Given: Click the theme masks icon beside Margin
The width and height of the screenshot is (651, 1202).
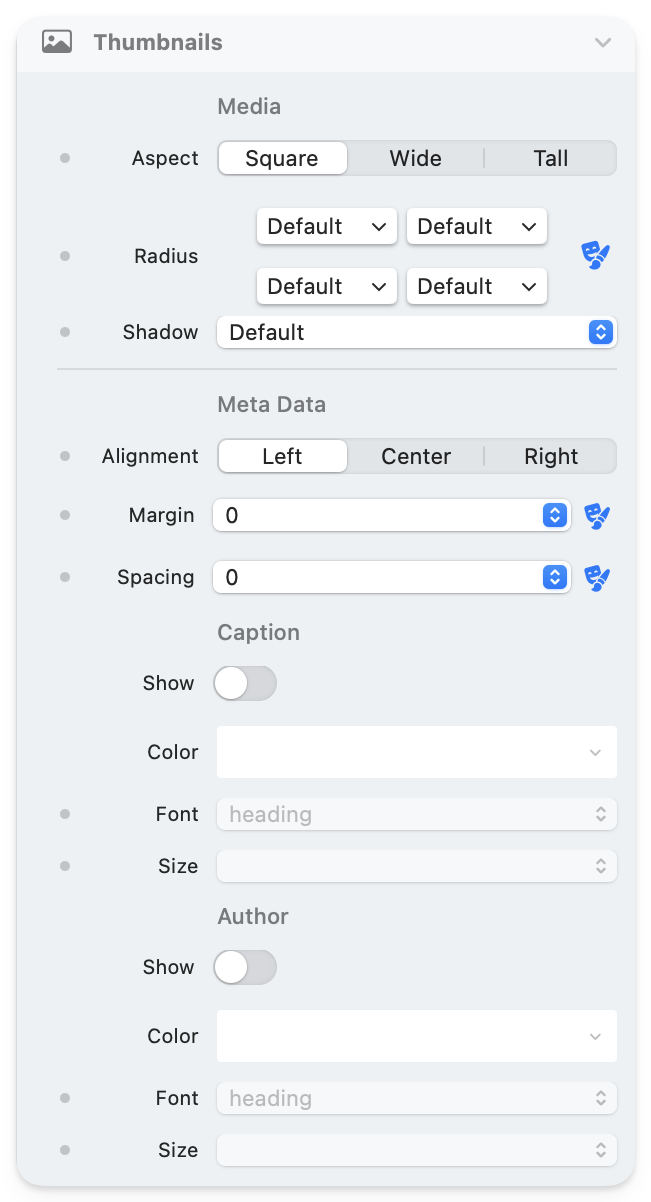Looking at the screenshot, I should [x=597, y=516].
